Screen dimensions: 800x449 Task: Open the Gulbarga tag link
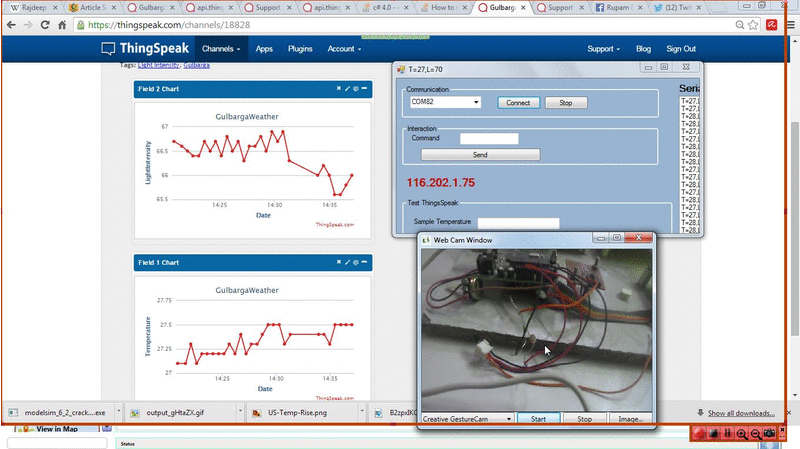[x=196, y=65]
